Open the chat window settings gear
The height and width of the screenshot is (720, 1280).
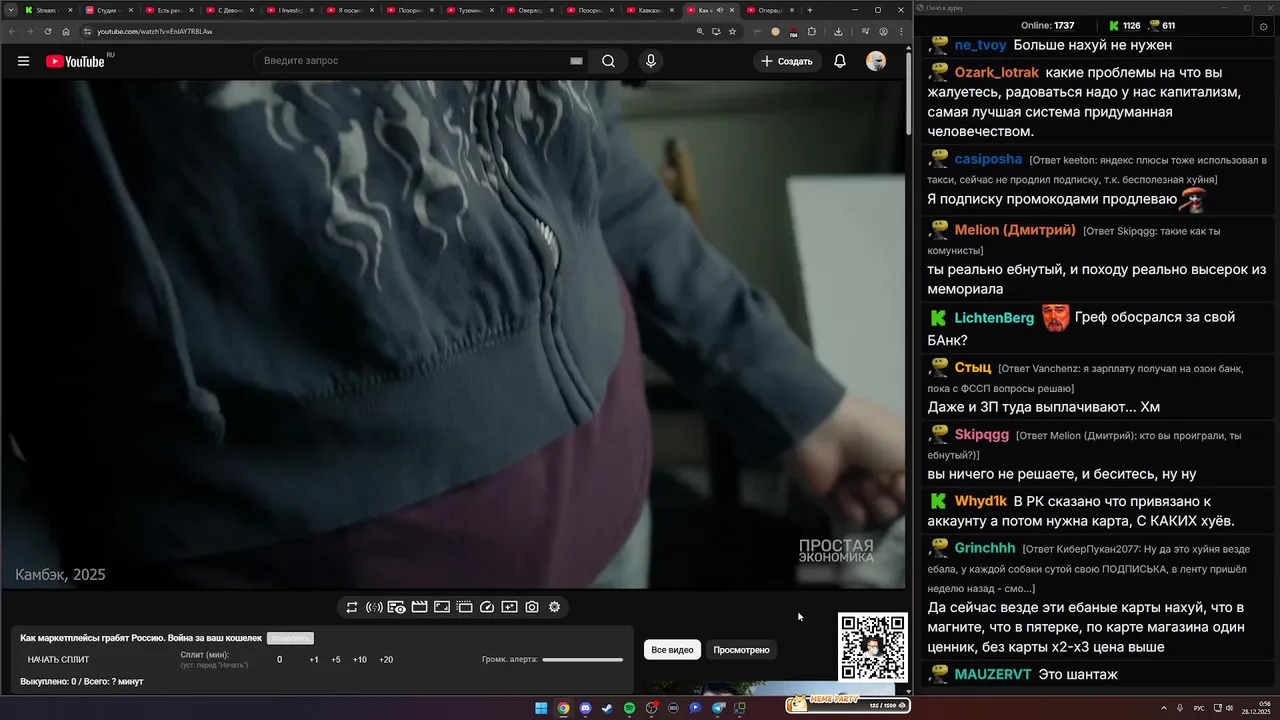pos(1264,27)
